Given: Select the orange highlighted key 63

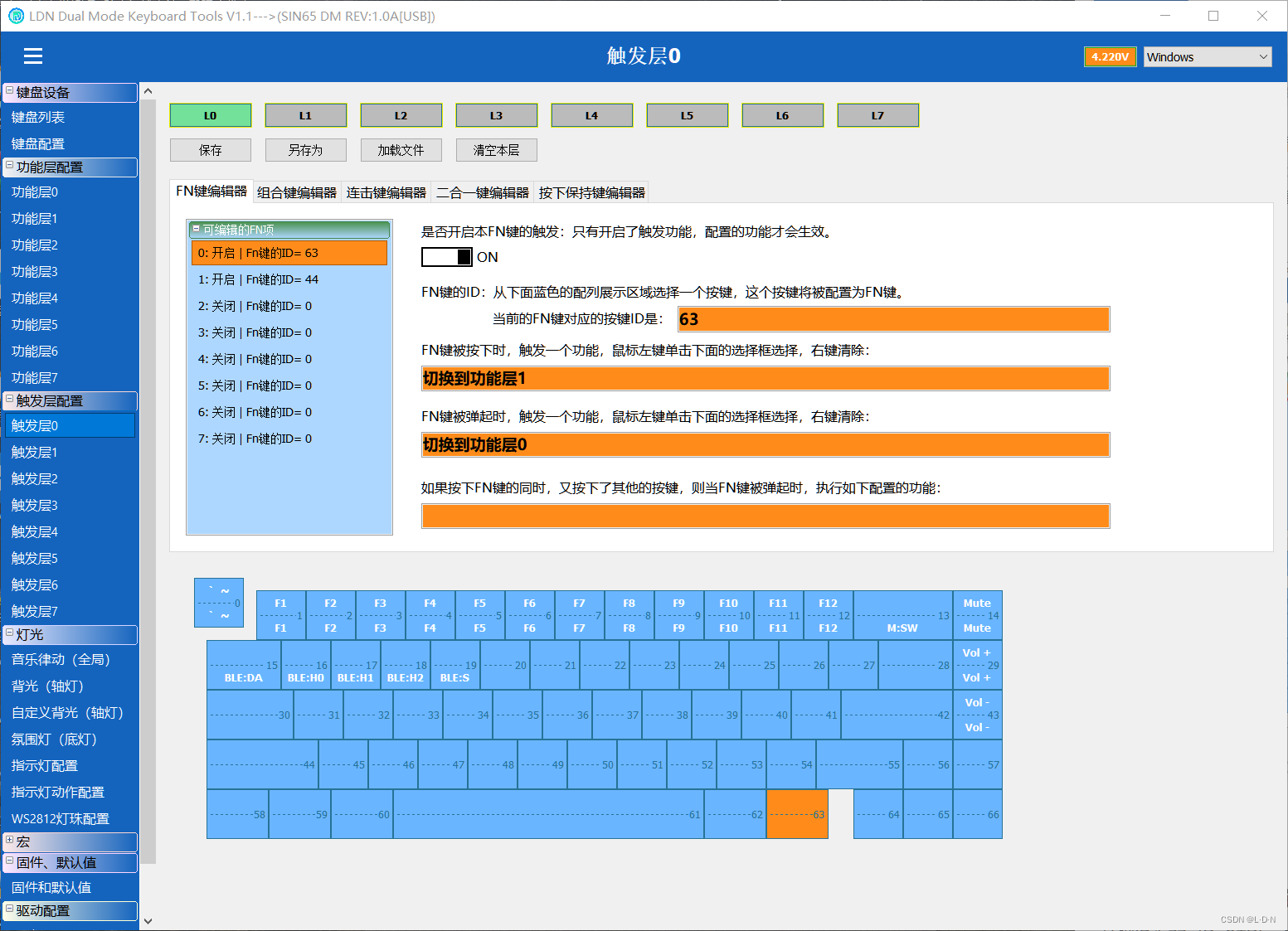Looking at the screenshot, I should click(x=798, y=814).
